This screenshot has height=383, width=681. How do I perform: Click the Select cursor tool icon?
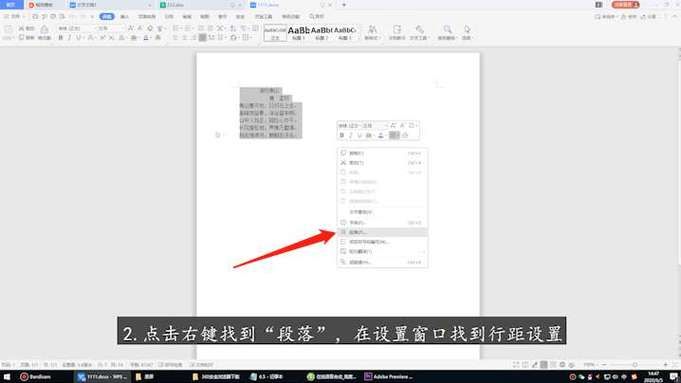pos(467,29)
